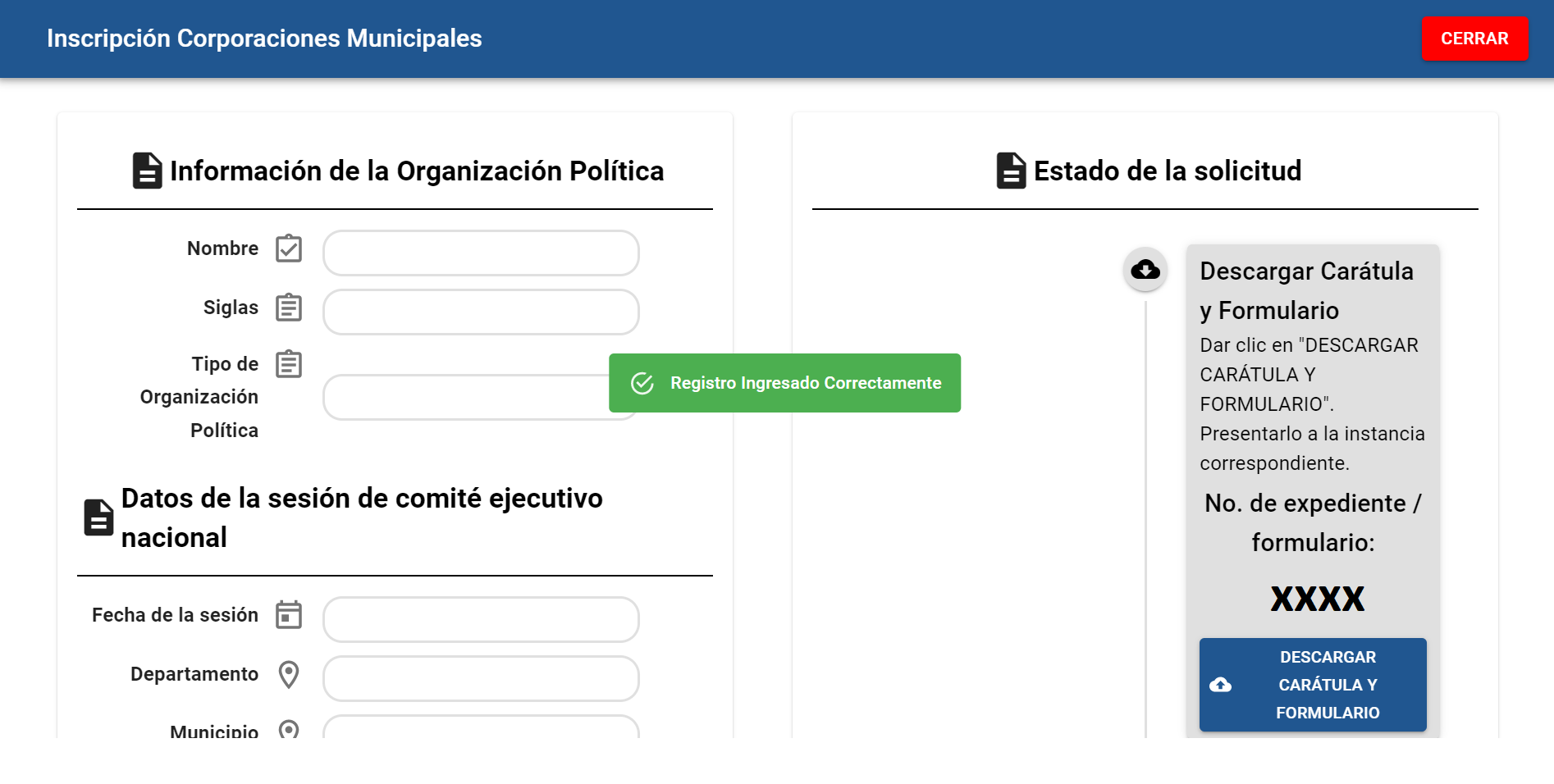Screen dimensions: 1554x784
Task: Click the round cloud download timeline icon
Action: coord(1145,269)
